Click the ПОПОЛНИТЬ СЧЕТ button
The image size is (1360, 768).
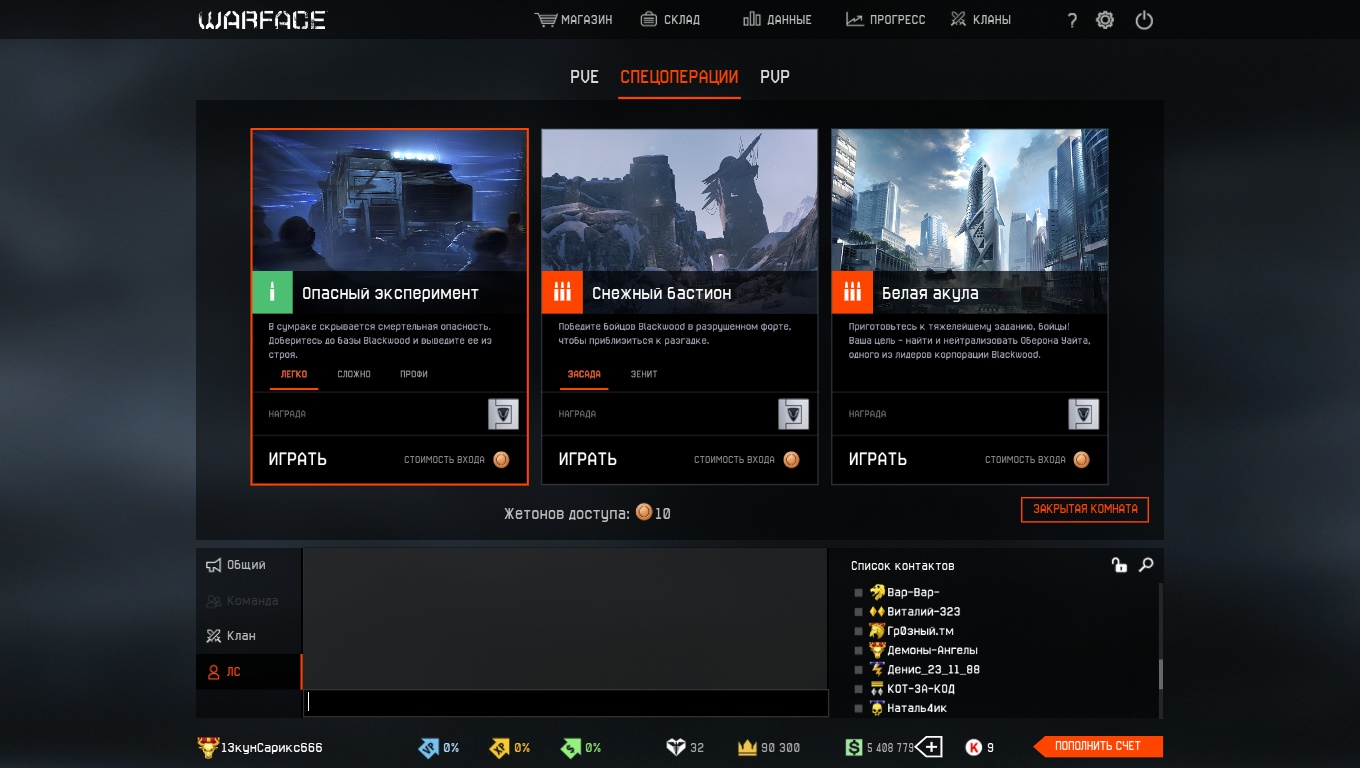point(1097,746)
